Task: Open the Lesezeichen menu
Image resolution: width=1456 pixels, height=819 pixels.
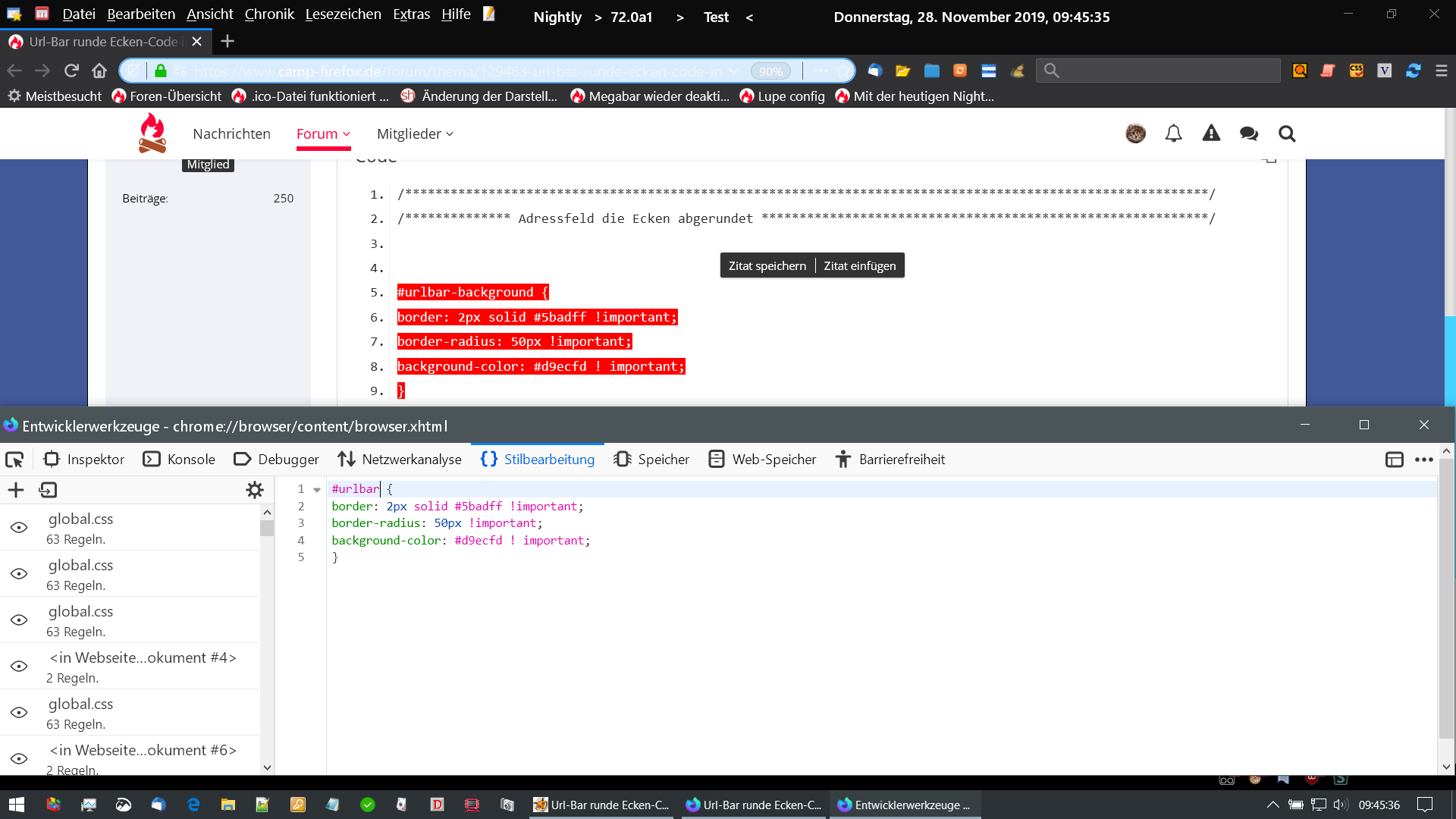Action: [343, 14]
